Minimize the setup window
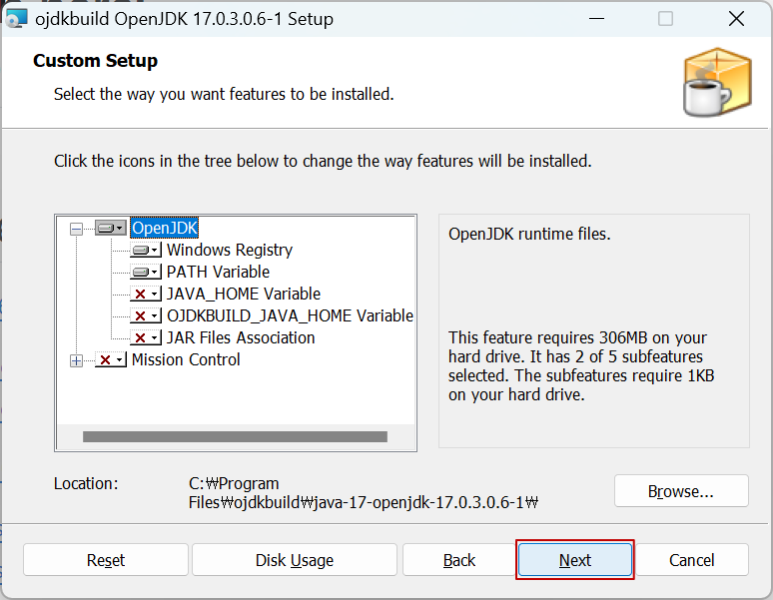The width and height of the screenshot is (773, 600). 597,19
